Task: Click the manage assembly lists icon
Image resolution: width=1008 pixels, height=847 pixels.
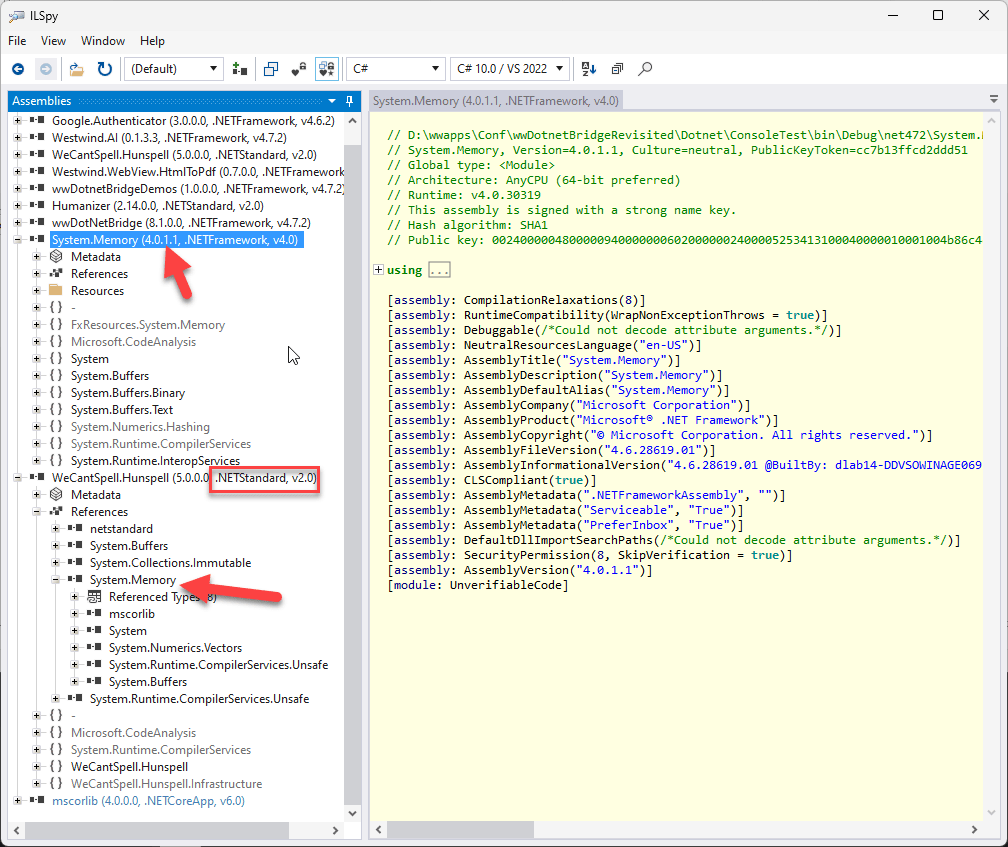Action: point(239,69)
